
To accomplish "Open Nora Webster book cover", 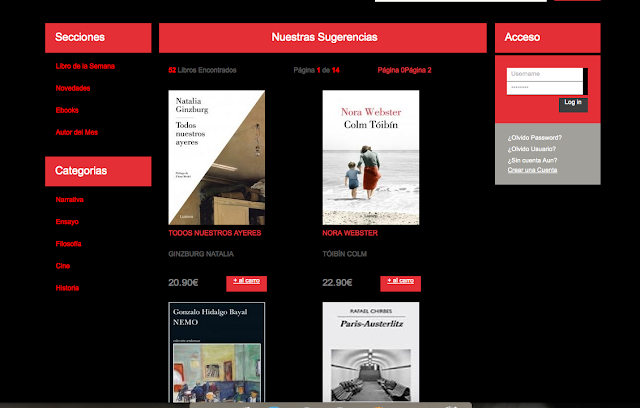I will click(371, 157).
